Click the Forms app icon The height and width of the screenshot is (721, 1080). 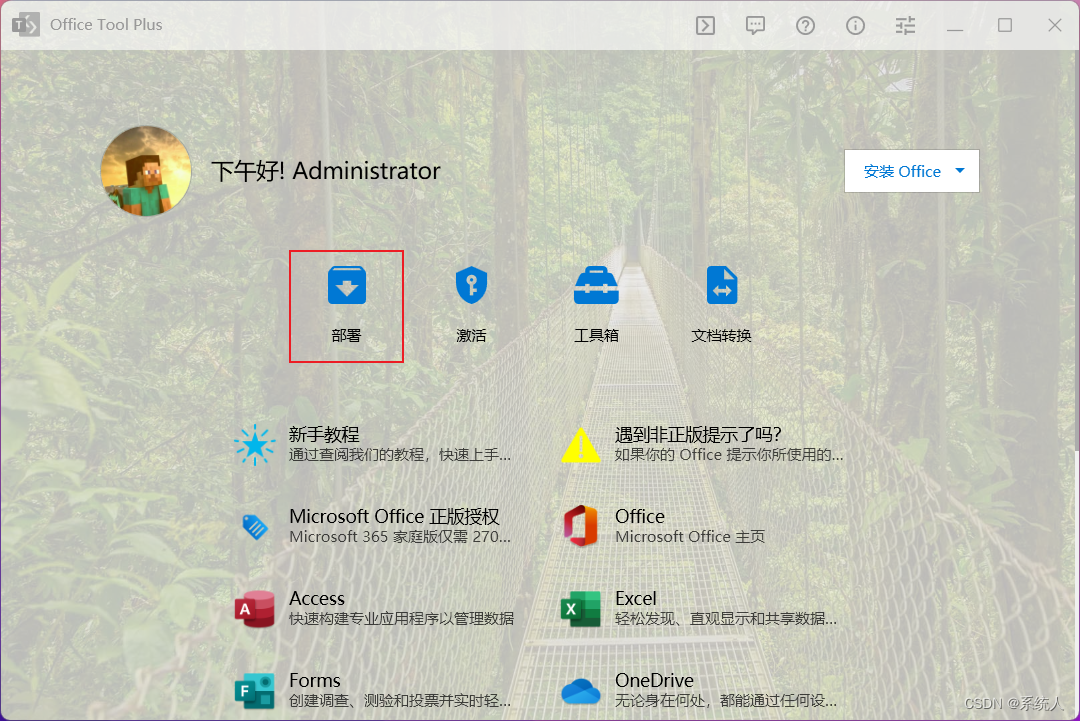(x=255, y=691)
